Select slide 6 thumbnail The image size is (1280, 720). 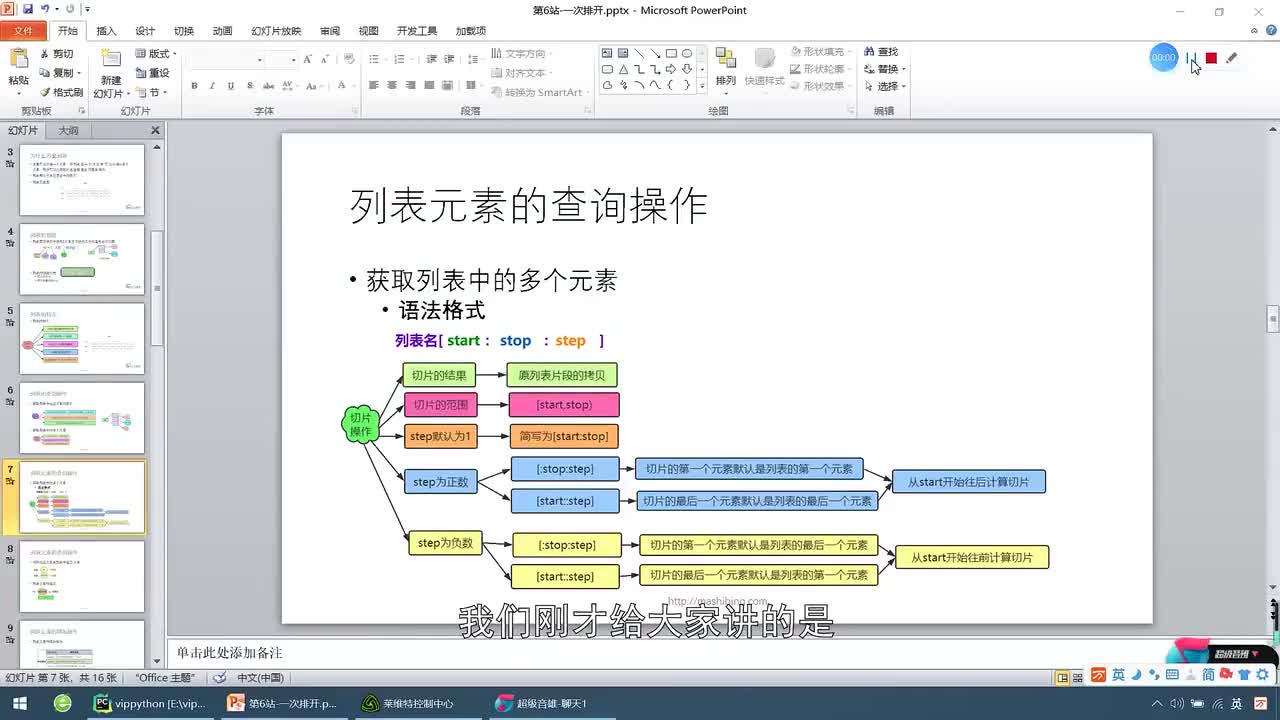(x=82, y=418)
